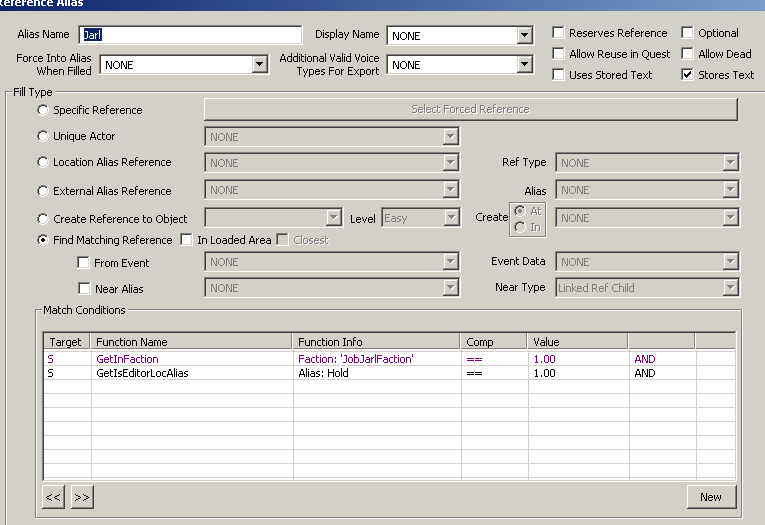
Task: Move condition with the >> button
Action: 82,497
